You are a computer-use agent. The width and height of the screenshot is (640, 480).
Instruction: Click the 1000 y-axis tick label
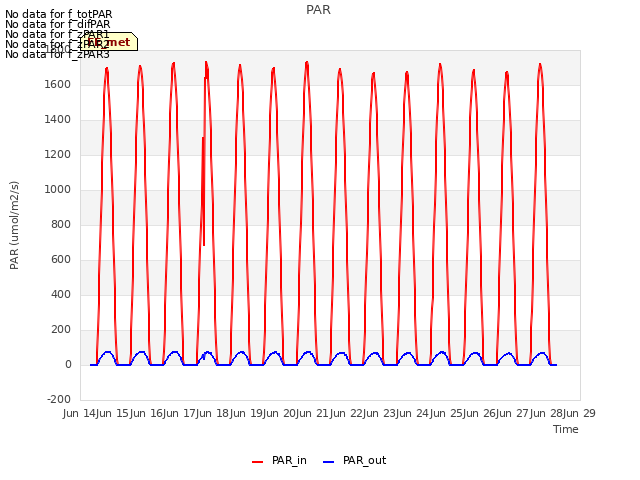click(x=58, y=190)
